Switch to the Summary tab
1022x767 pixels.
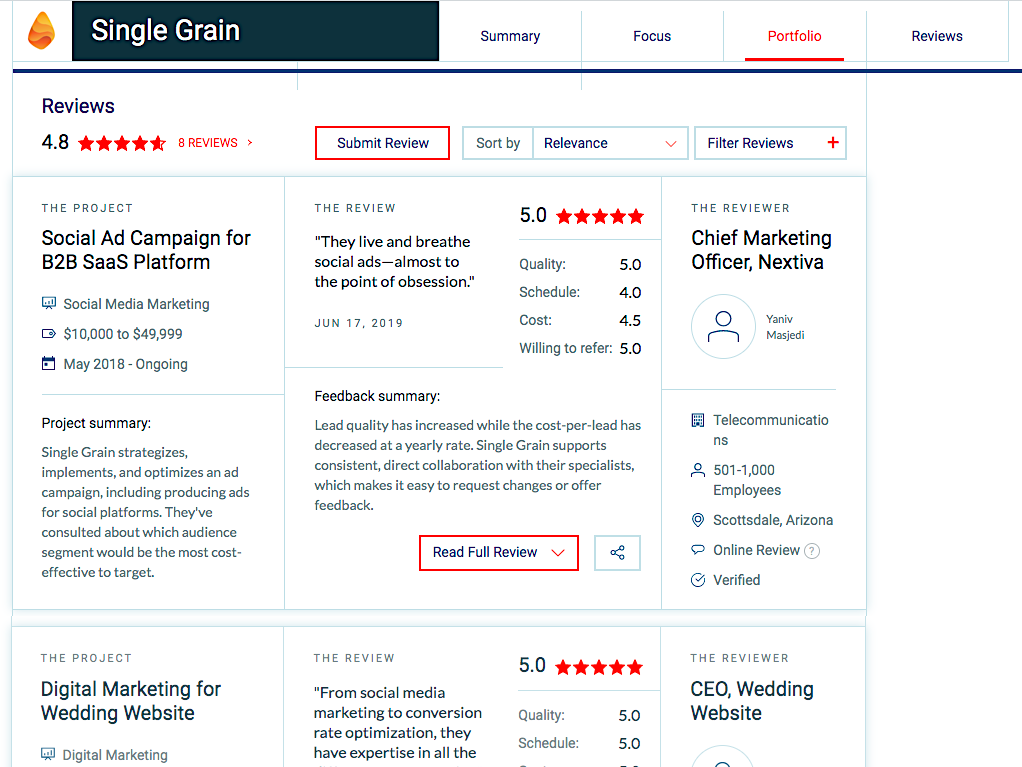click(x=509, y=36)
